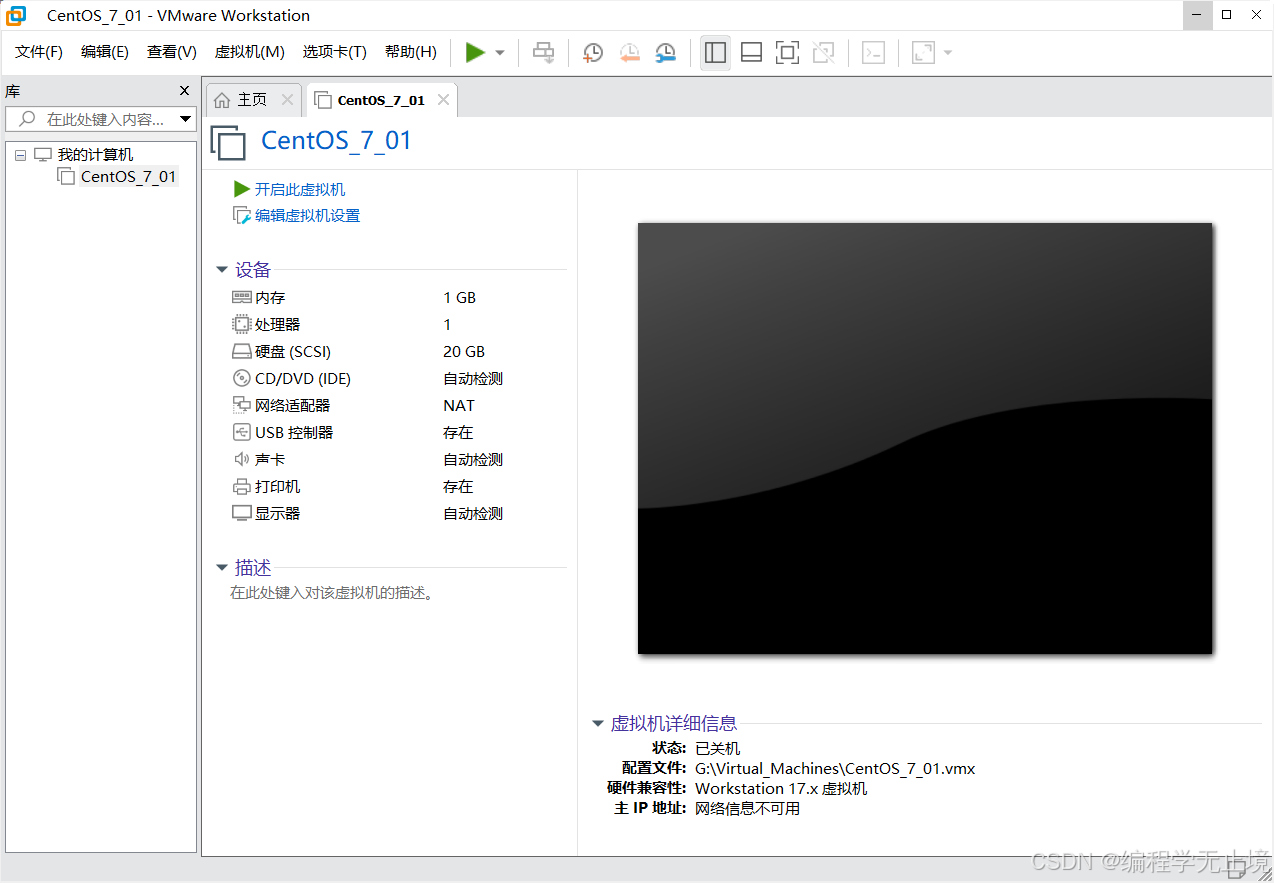Screen dimensions: 1274x883
Task: Collapse the 描述 section
Action: coord(222,568)
